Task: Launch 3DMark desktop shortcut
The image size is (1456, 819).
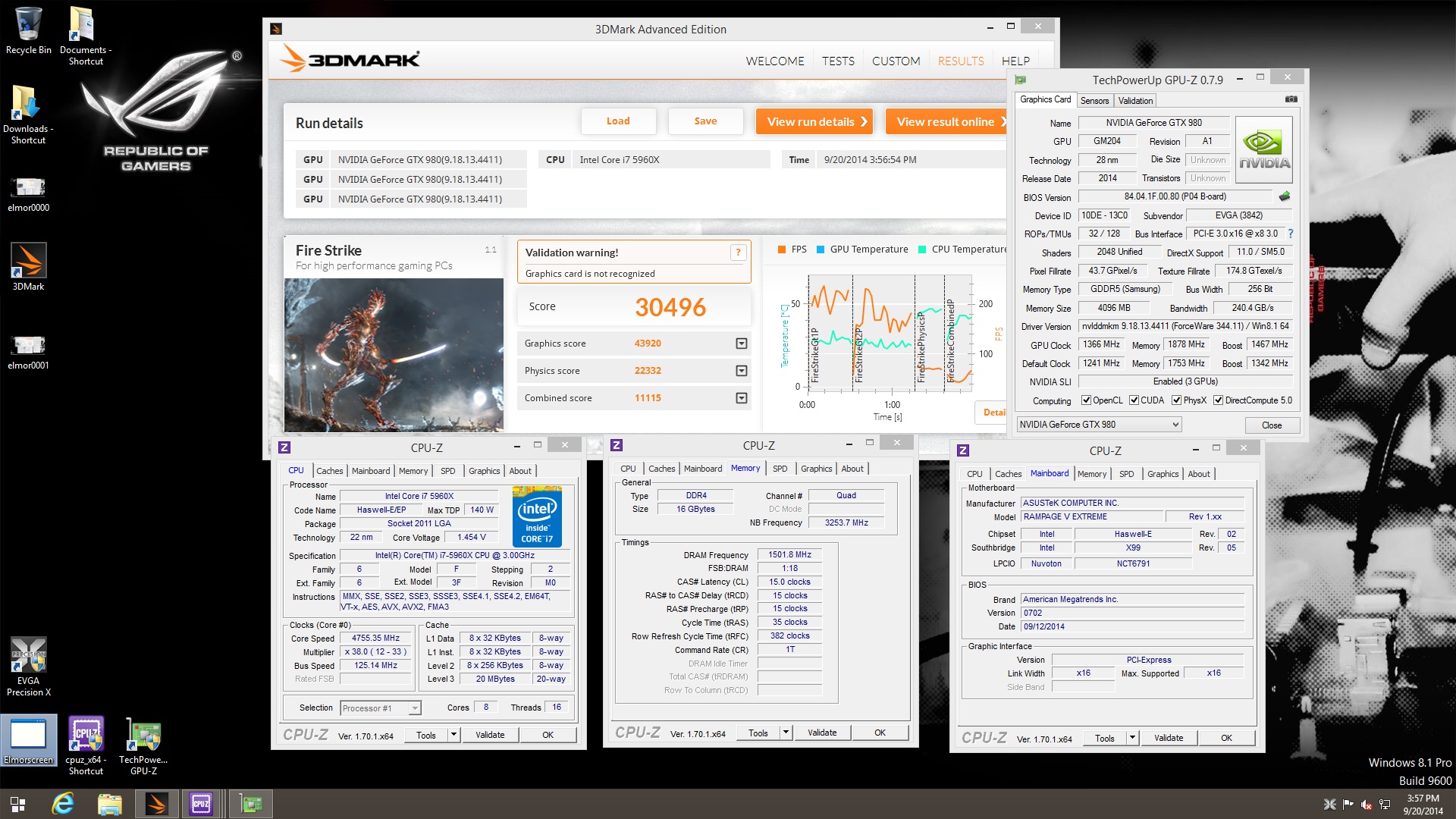Action: click(28, 266)
